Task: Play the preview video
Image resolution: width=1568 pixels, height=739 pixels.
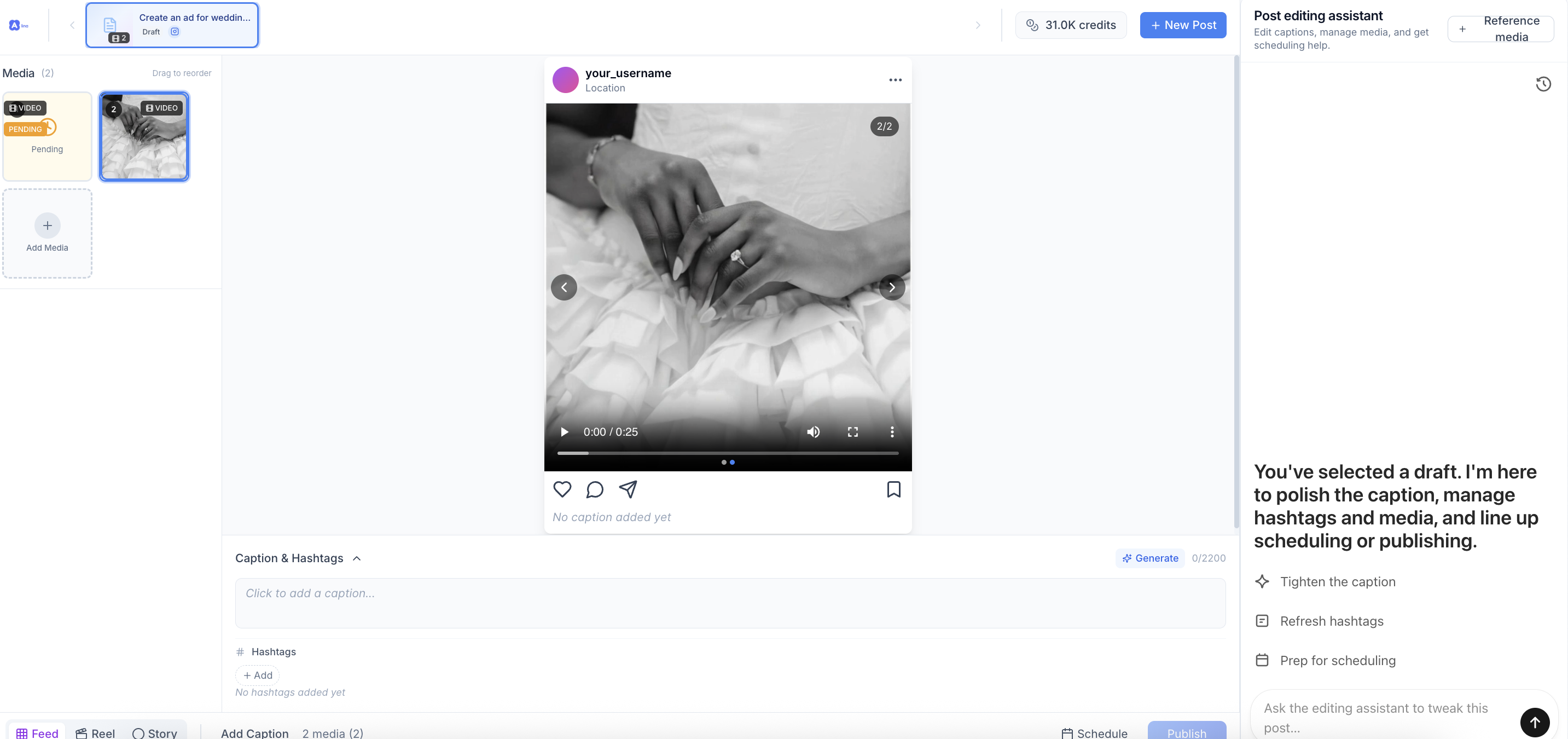Action: pos(564,432)
